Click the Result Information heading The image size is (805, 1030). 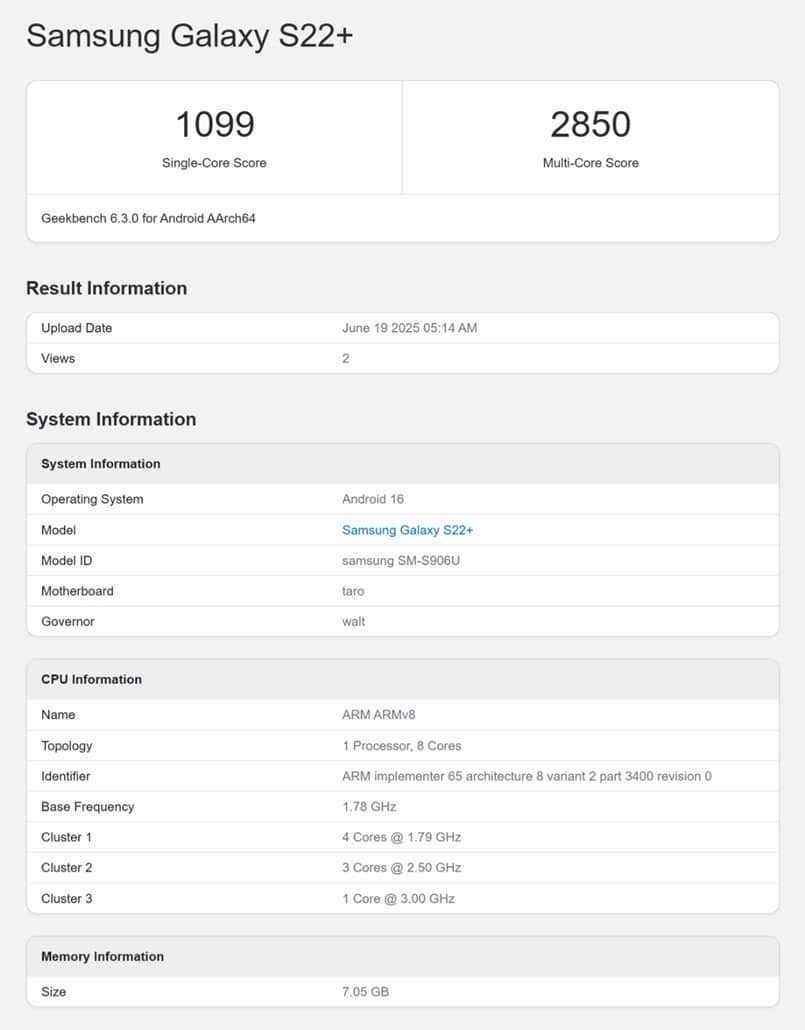coord(106,288)
